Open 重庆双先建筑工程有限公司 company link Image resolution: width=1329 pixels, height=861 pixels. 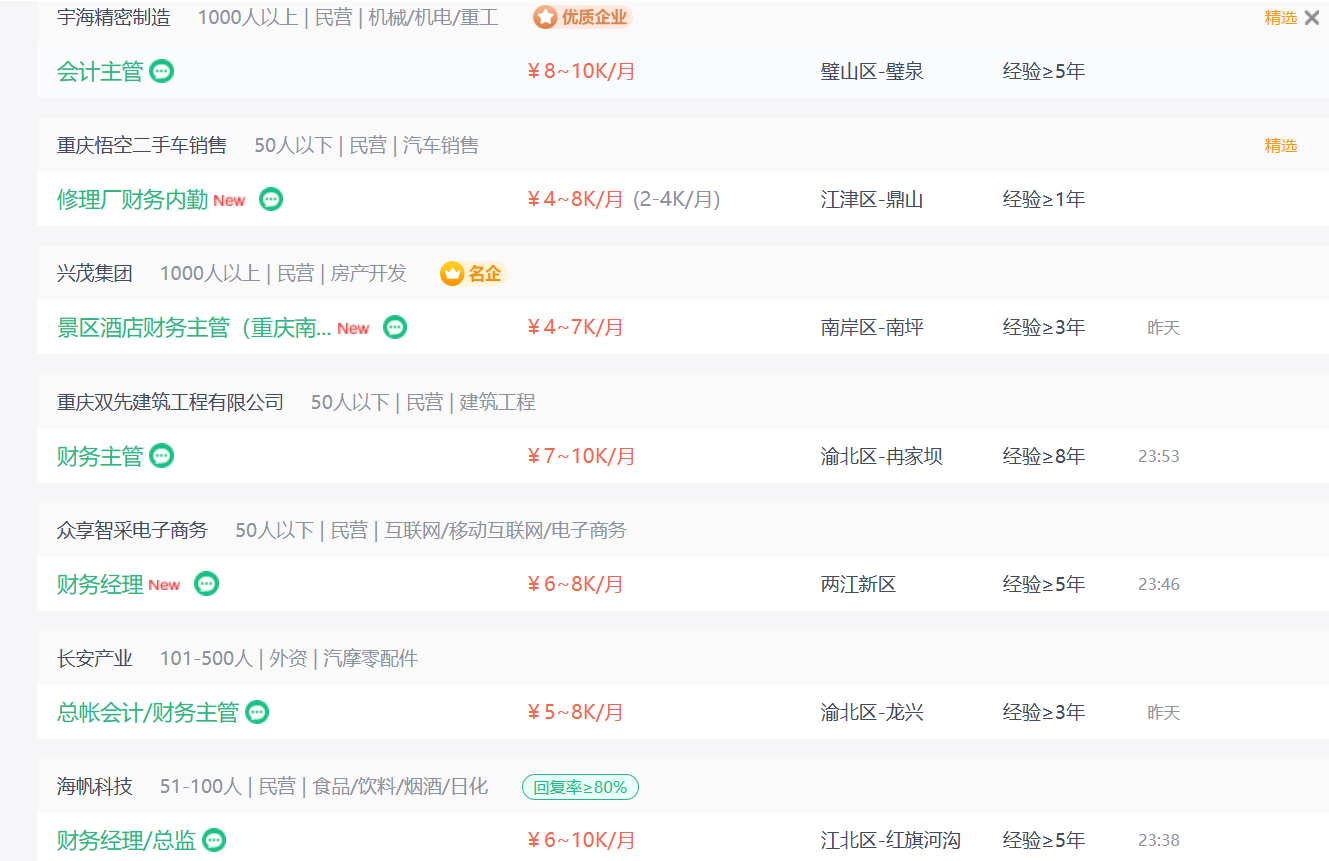pyautogui.click(x=171, y=402)
